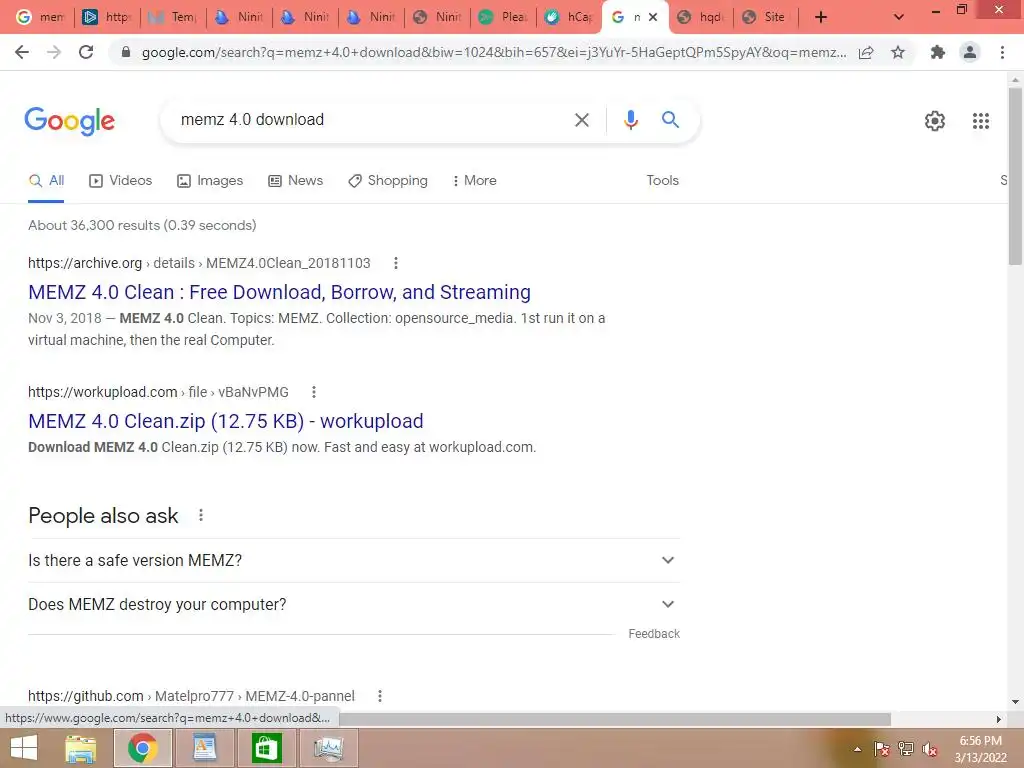The image size is (1024, 768).
Task: Open options beside People also ask
Action: (201, 515)
